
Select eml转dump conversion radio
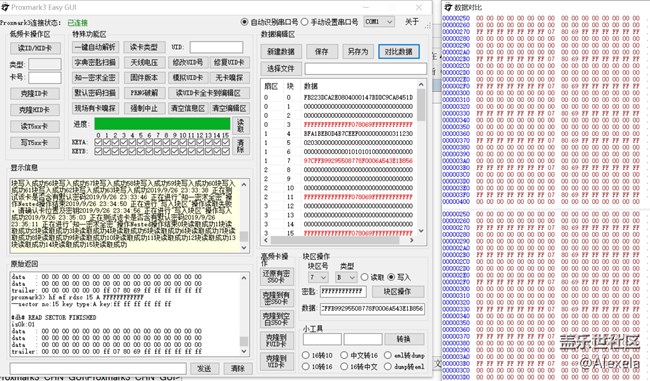[388, 355]
